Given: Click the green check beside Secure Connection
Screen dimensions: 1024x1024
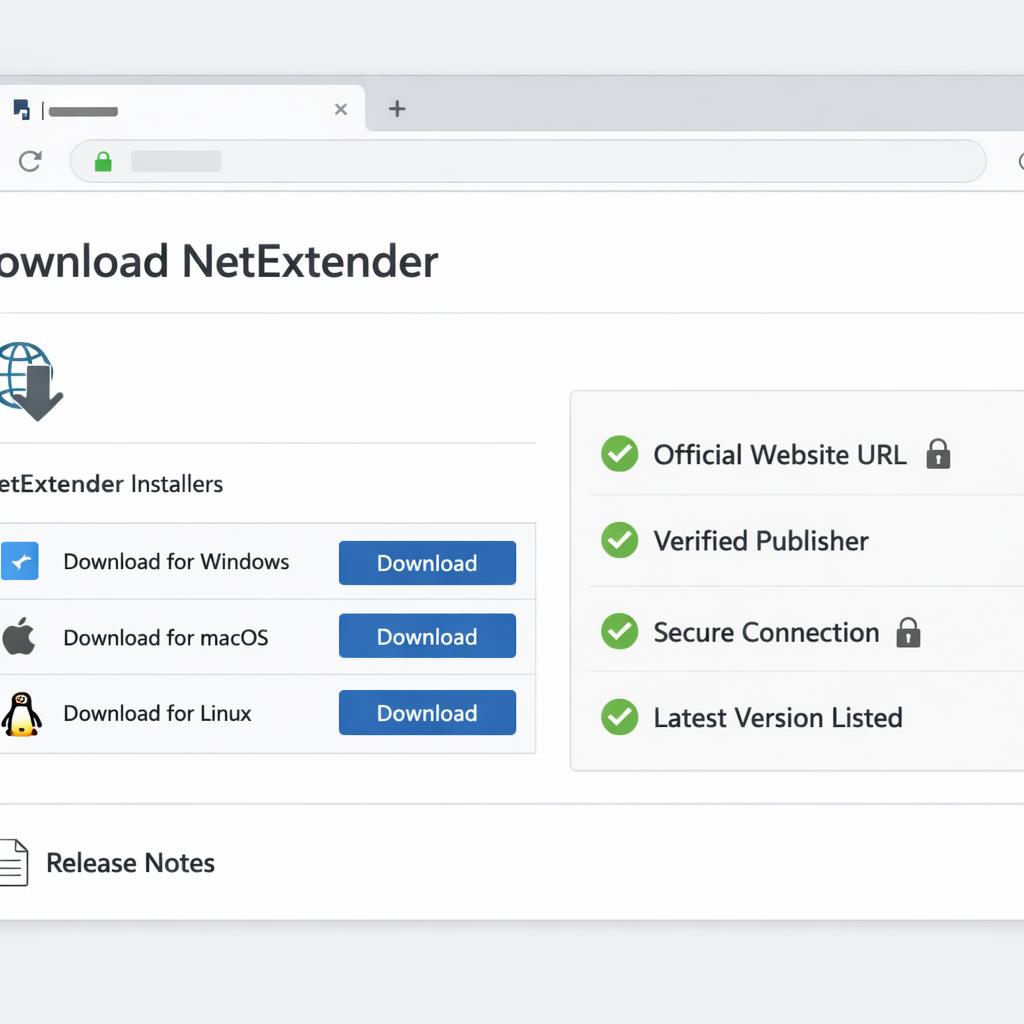Looking at the screenshot, I should pos(620,632).
